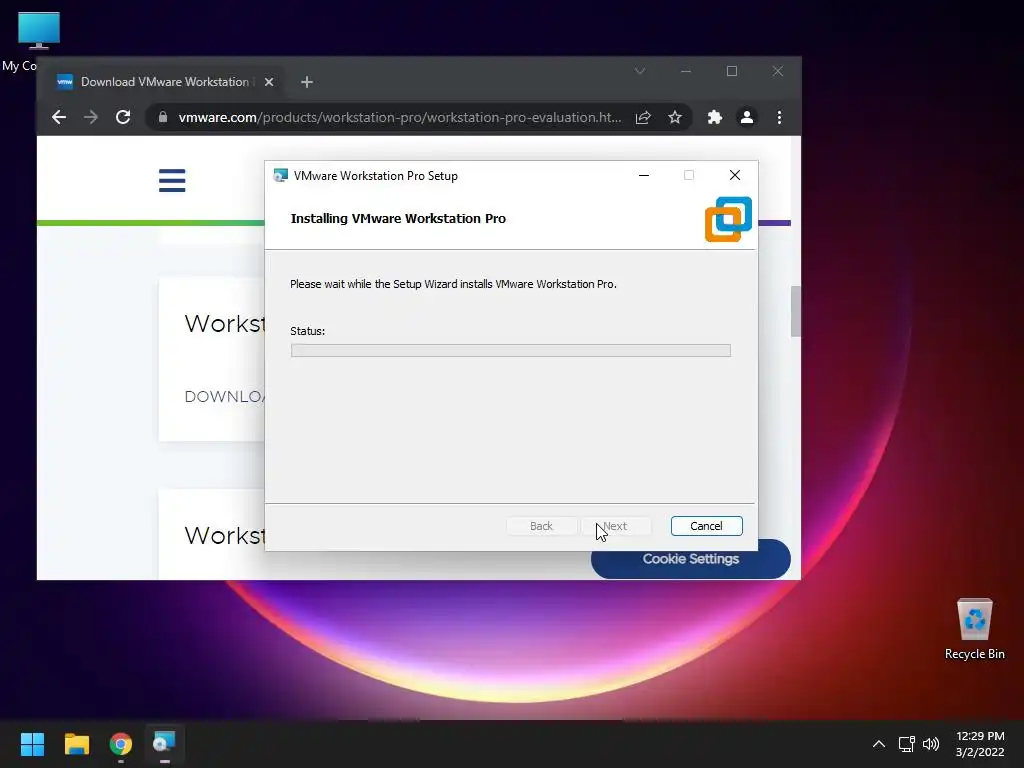The width and height of the screenshot is (1024, 768).
Task: Bookmark this page with the star icon
Action: pyautogui.click(x=675, y=117)
